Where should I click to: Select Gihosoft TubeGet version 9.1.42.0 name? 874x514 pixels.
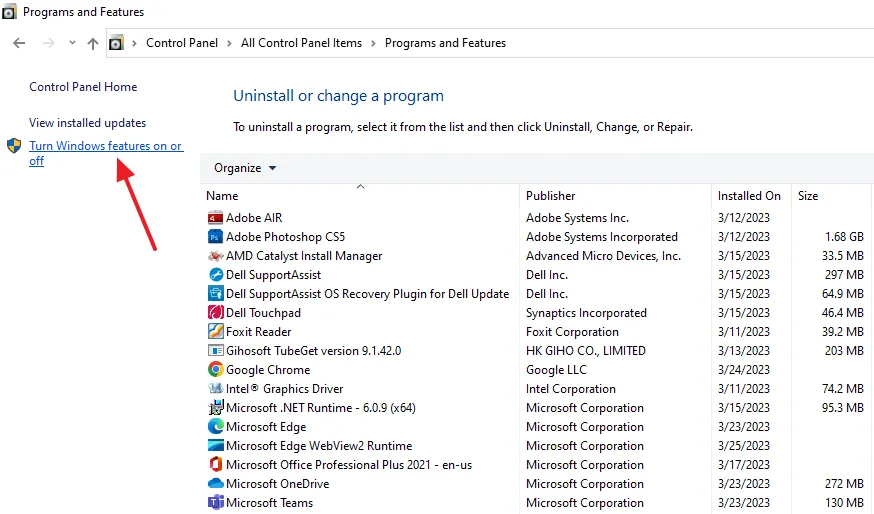tap(313, 351)
